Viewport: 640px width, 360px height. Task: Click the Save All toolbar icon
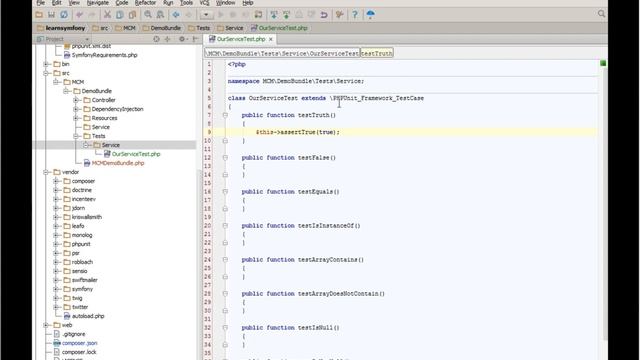pos(51,15)
